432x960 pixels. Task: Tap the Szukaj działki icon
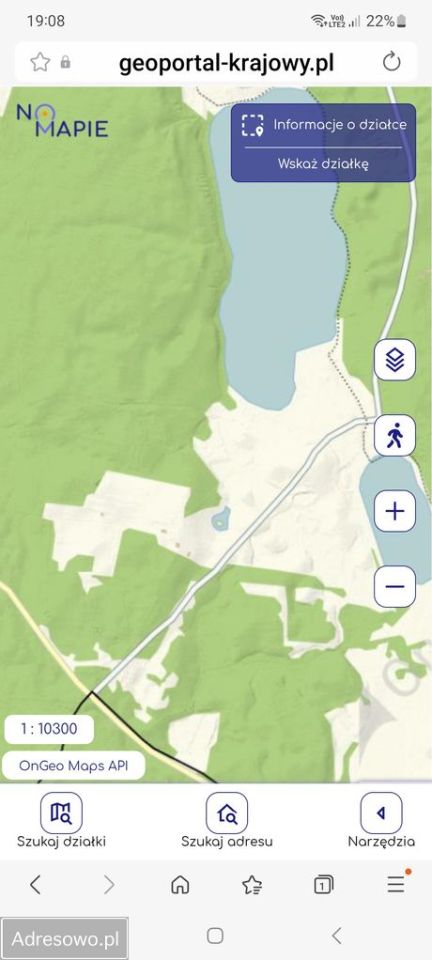point(61,813)
